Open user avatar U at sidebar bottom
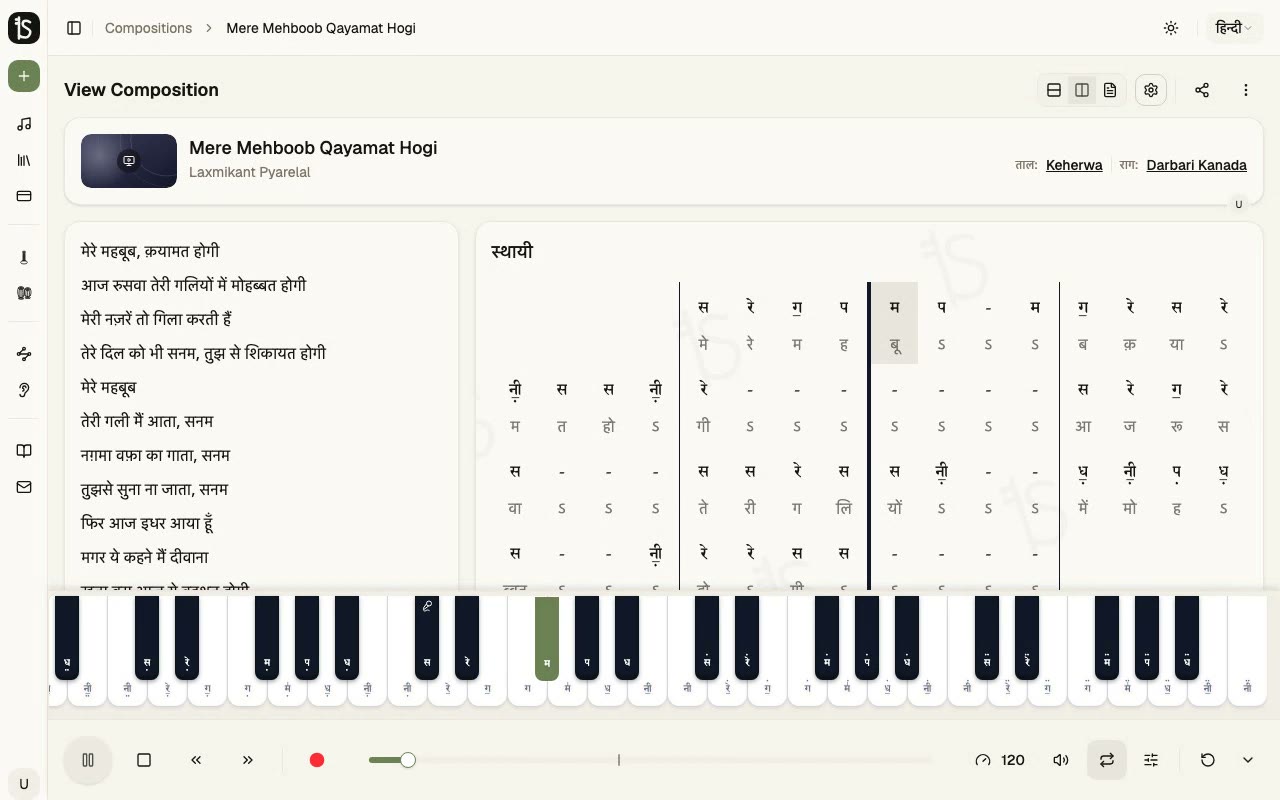The width and height of the screenshot is (1280, 800). (x=24, y=784)
